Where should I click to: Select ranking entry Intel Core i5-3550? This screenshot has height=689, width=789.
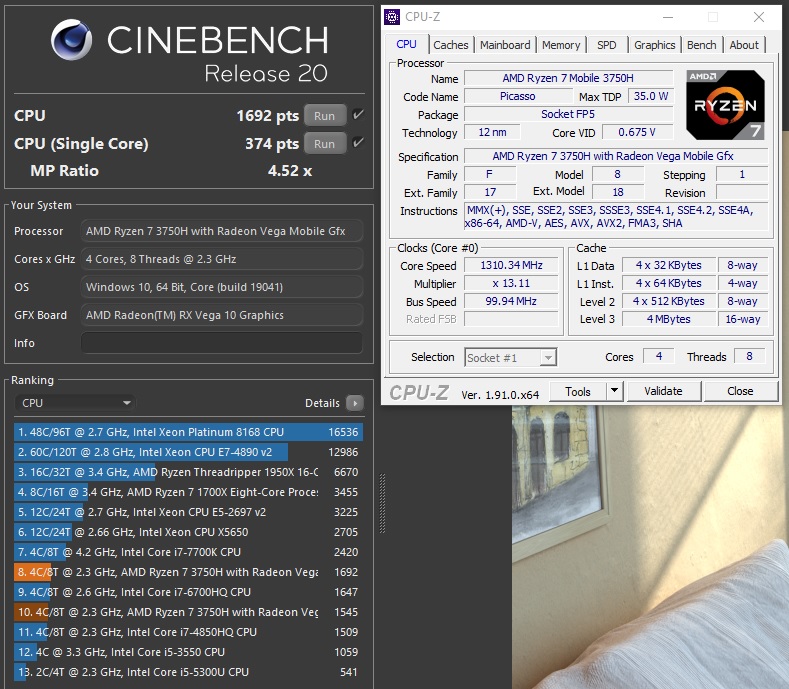188,652
